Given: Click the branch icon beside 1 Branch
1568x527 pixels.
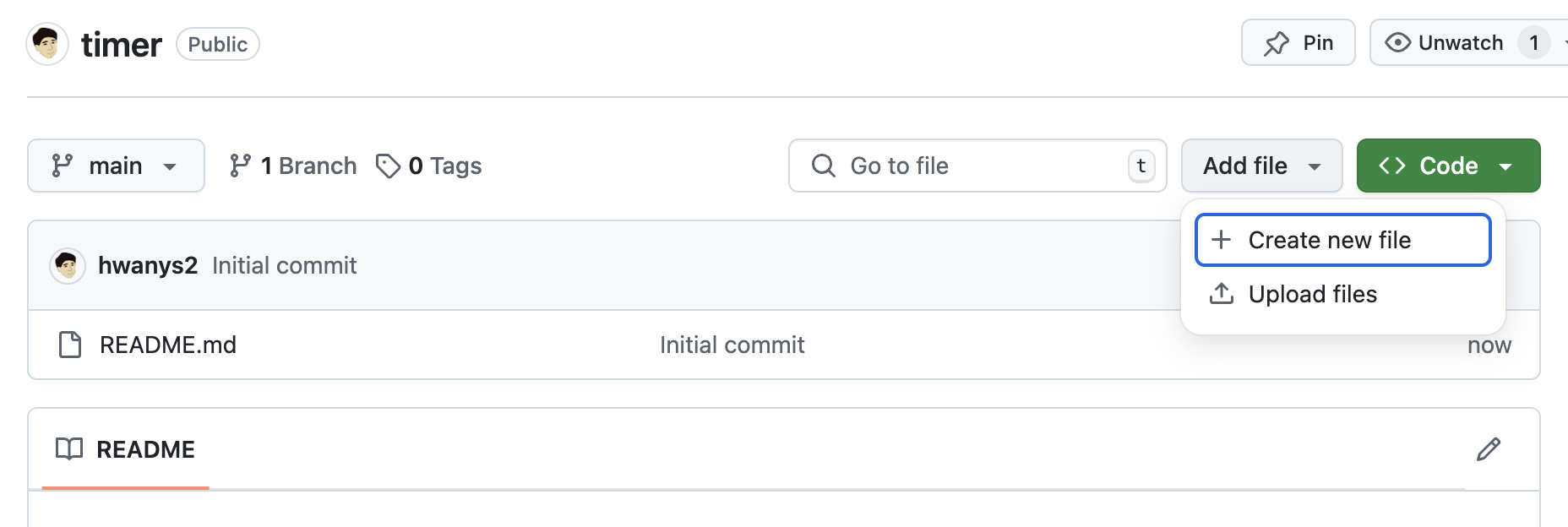Looking at the screenshot, I should [x=240, y=166].
